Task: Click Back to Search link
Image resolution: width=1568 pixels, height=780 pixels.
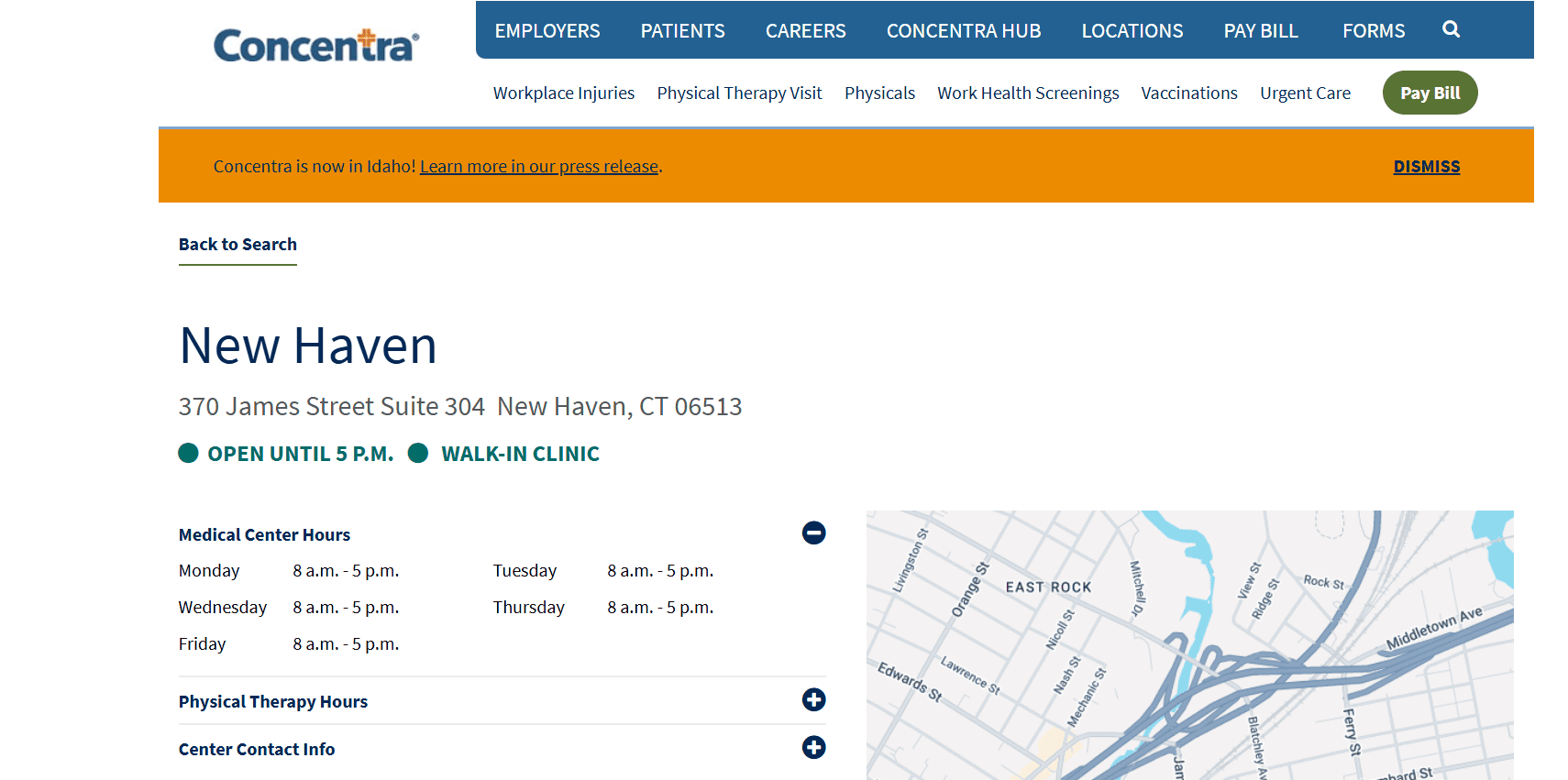Action: coord(237,245)
